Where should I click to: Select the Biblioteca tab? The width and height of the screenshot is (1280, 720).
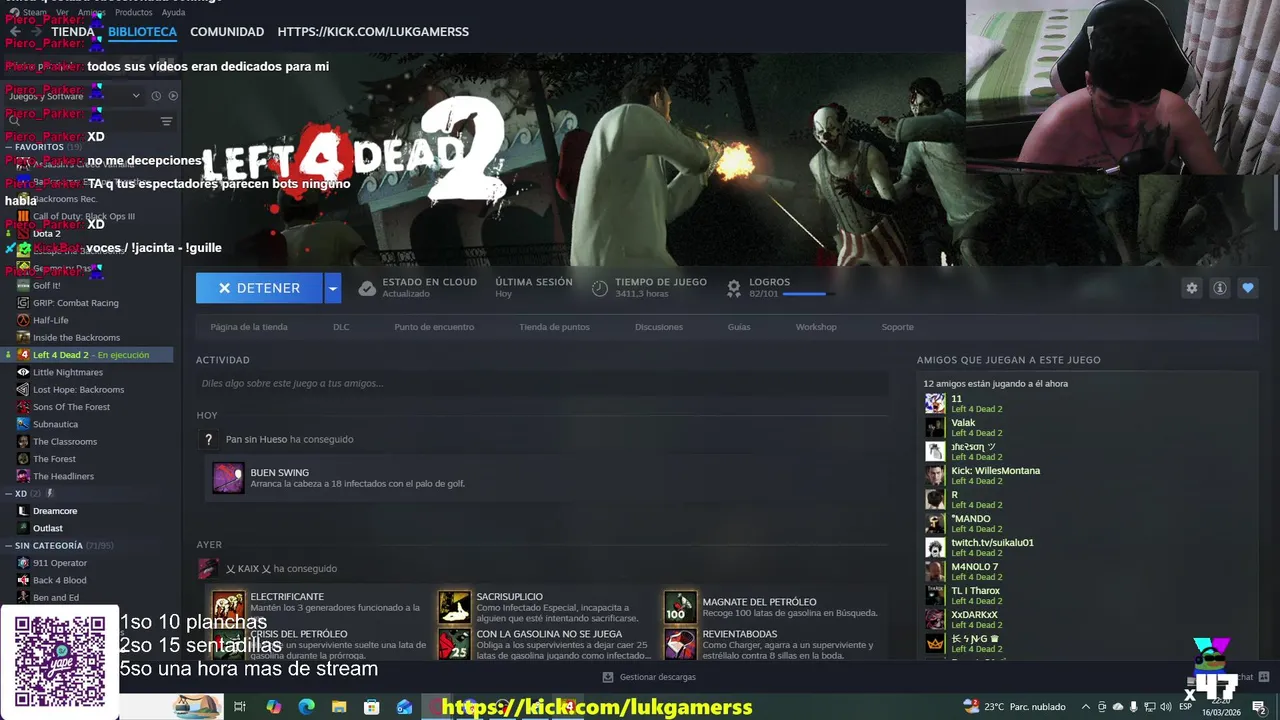click(142, 32)
